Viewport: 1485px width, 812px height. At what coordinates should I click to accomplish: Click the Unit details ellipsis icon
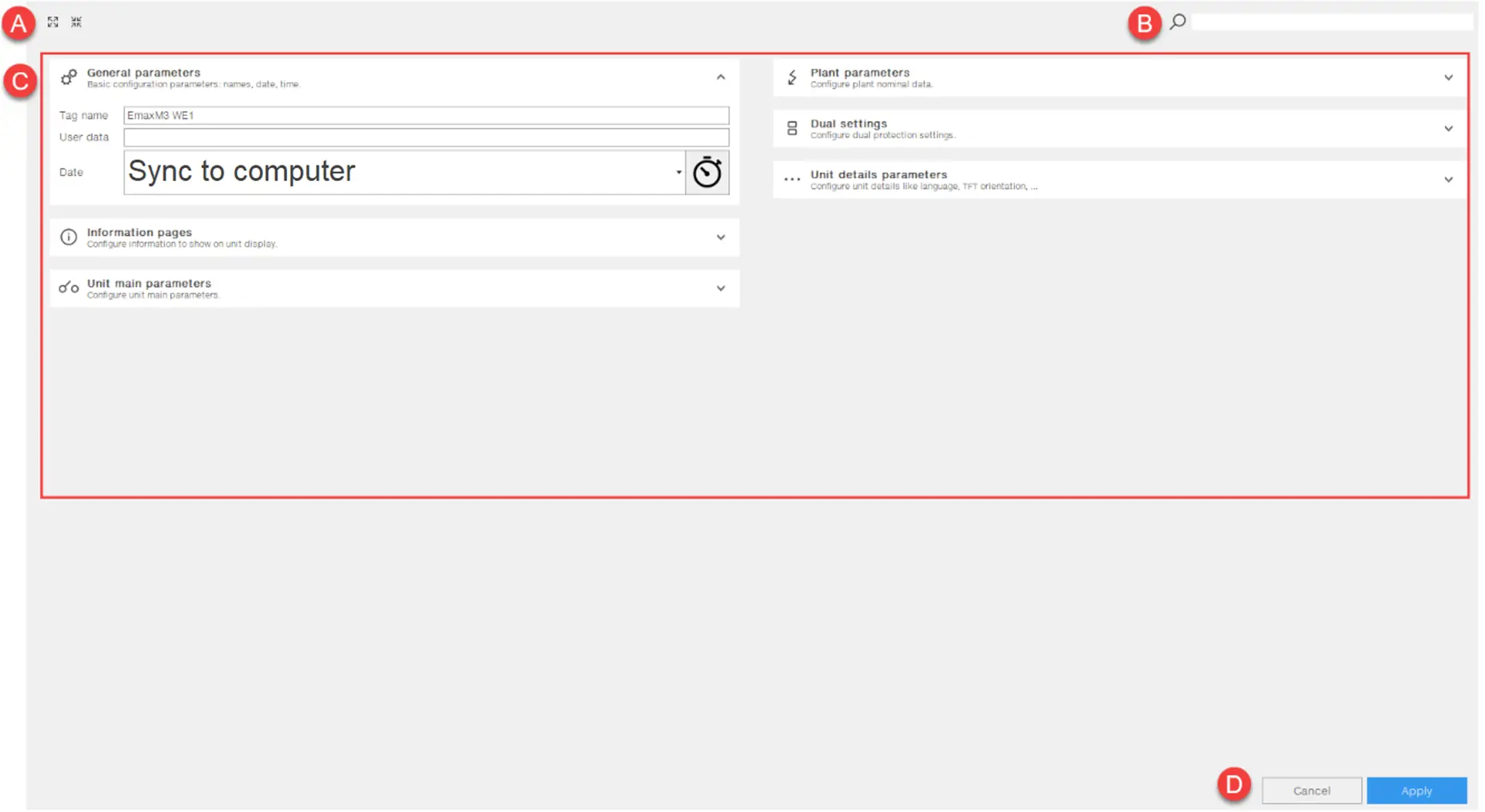(x=792, y=179)
